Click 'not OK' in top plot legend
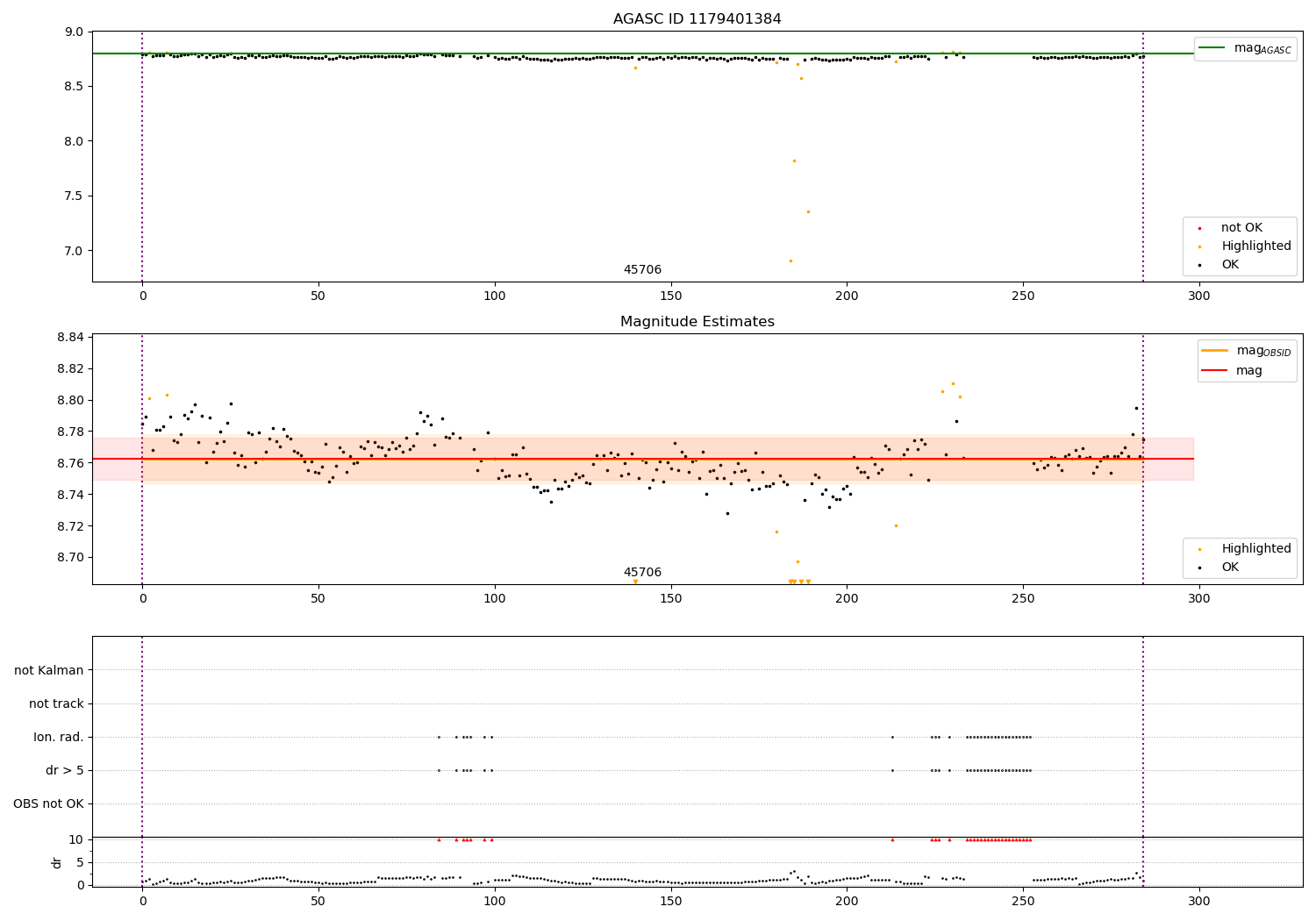1316x921 pixels. (x=1240, y=228)
